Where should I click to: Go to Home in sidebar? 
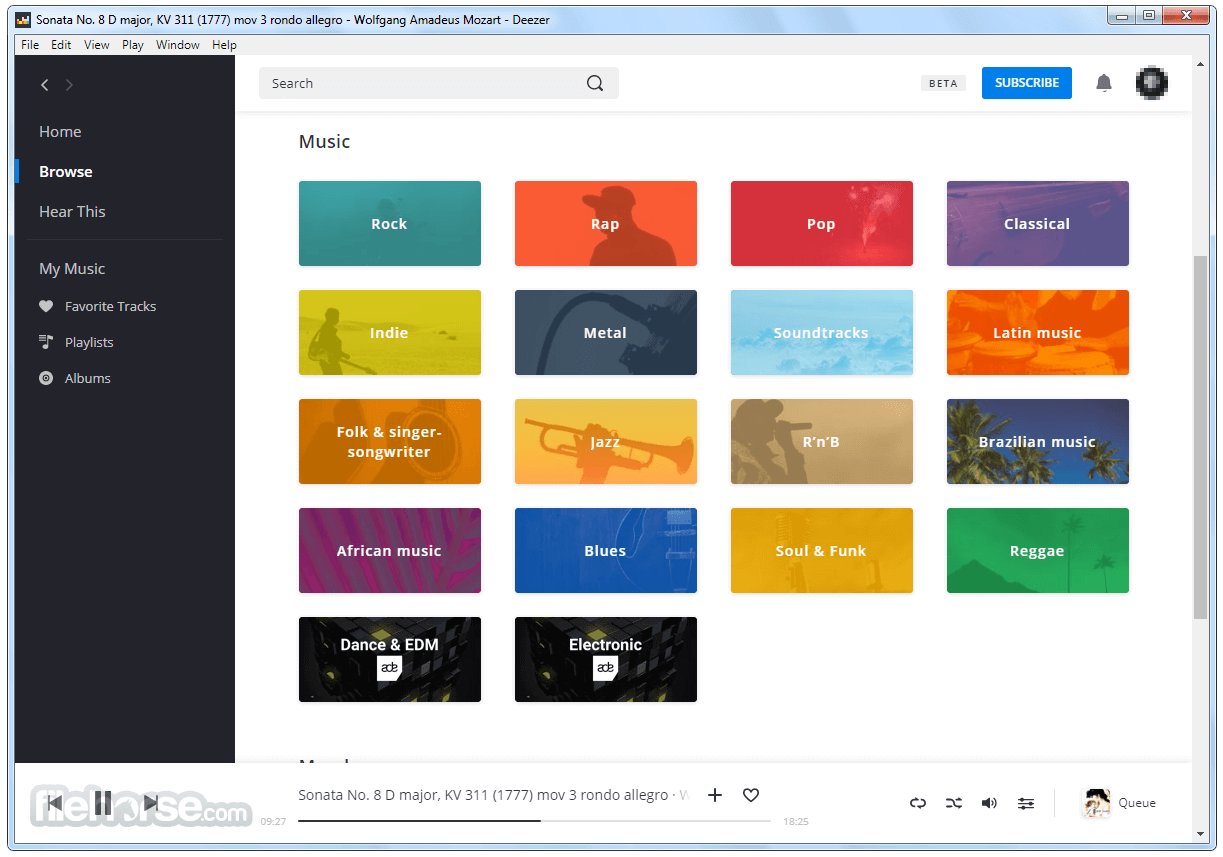click(60, 131)
